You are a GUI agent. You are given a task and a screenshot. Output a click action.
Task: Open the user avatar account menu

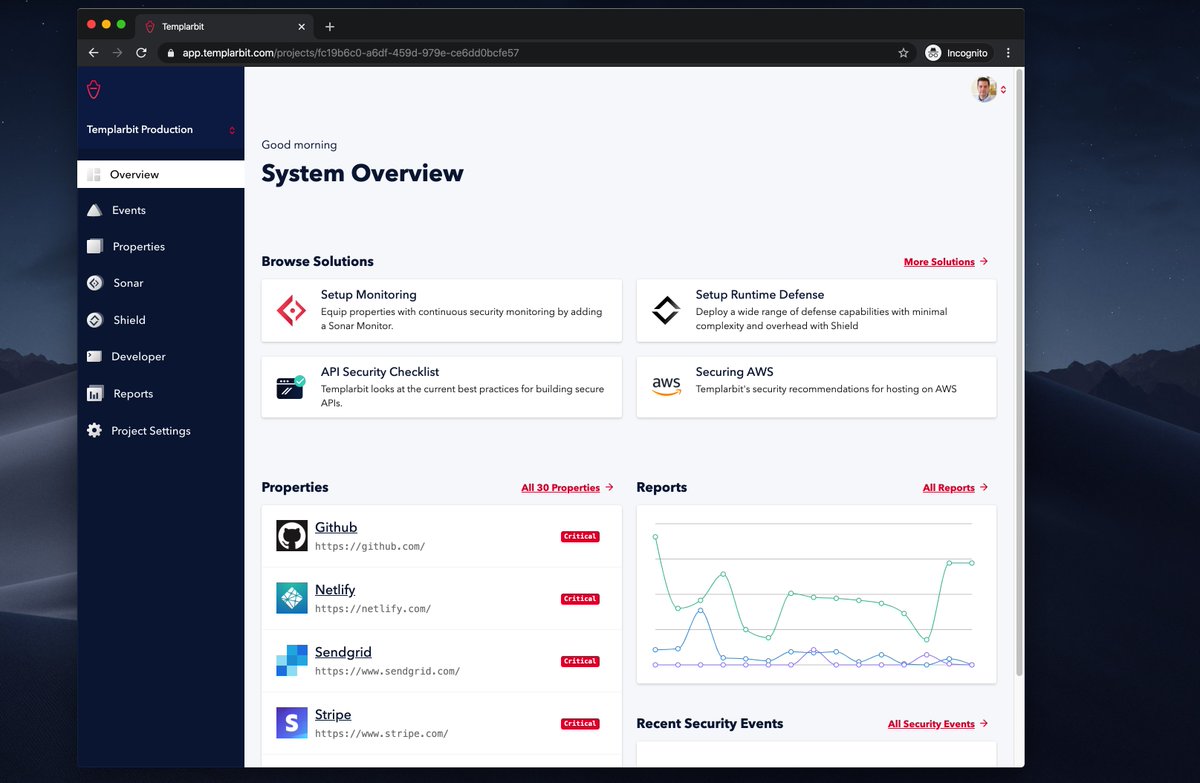(x=988, y=90)
